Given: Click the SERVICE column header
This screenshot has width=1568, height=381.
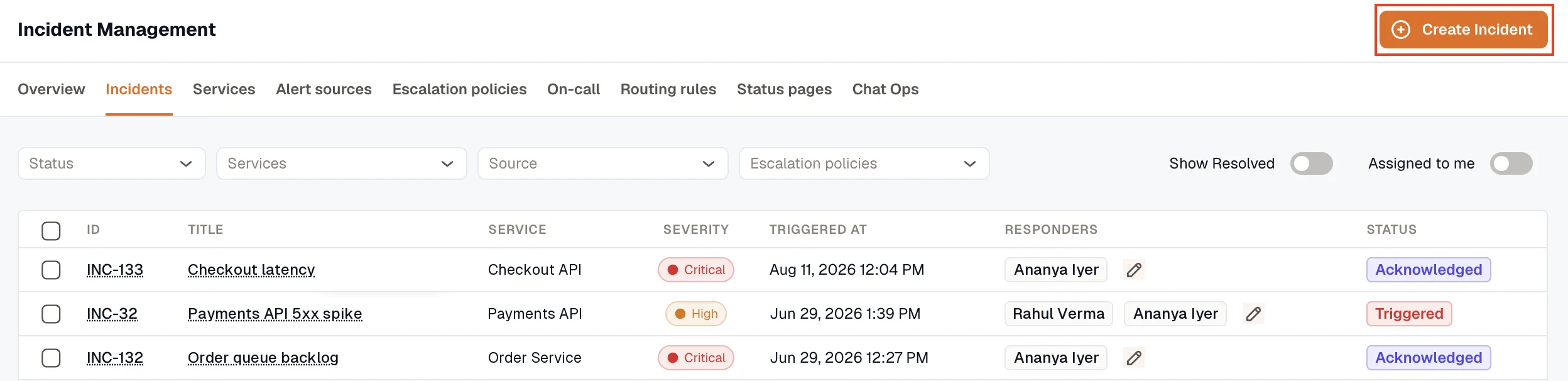Looking at the screenshot, I should click(x=517, y=229).
